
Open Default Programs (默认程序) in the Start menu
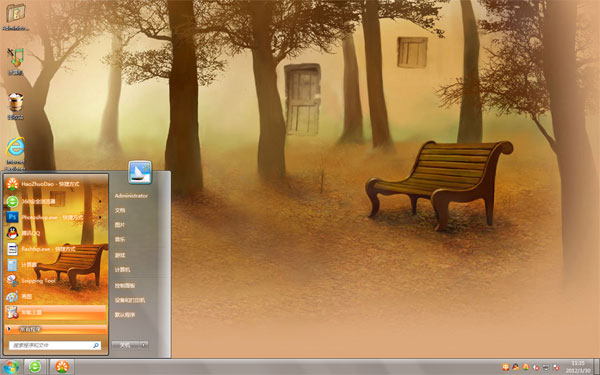125,315
